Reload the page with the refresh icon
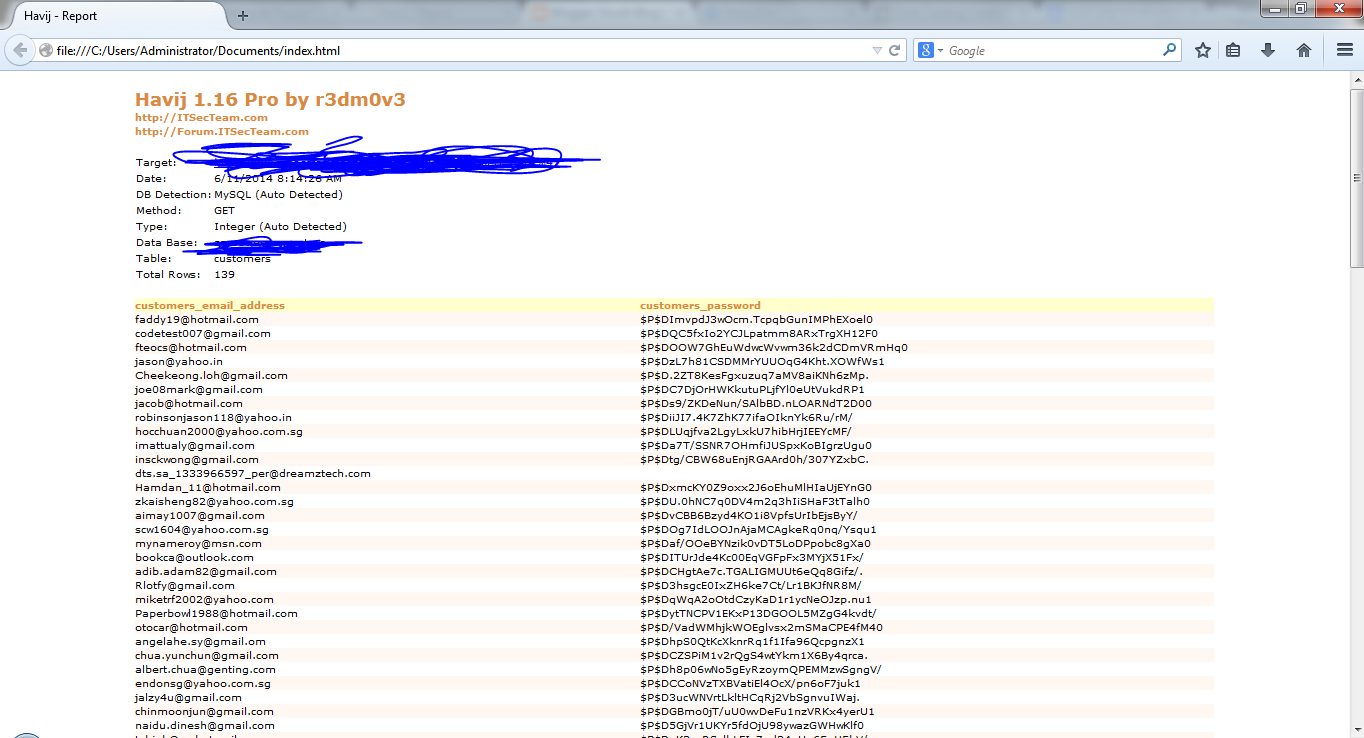 tap(895, 50)
